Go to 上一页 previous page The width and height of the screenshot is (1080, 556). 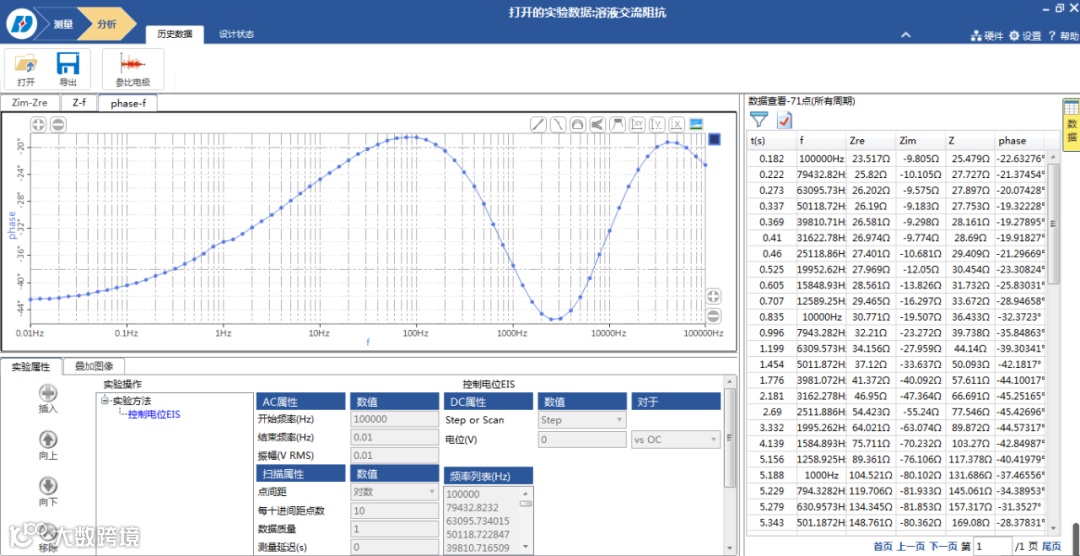click(x=911, y=546)
